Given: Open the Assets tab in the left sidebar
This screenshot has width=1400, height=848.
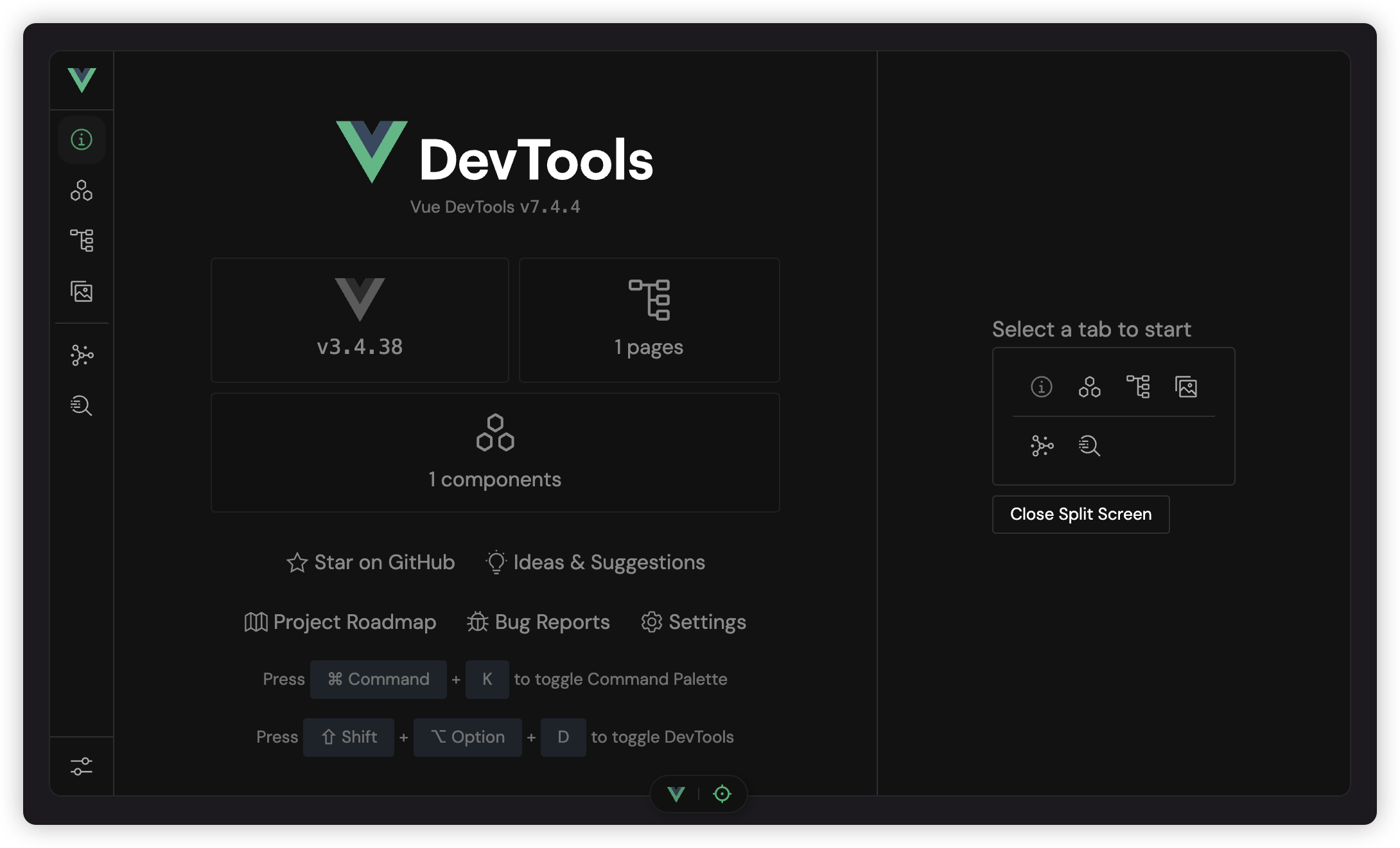Looking at the screenshot, I should tap(82, 292).
